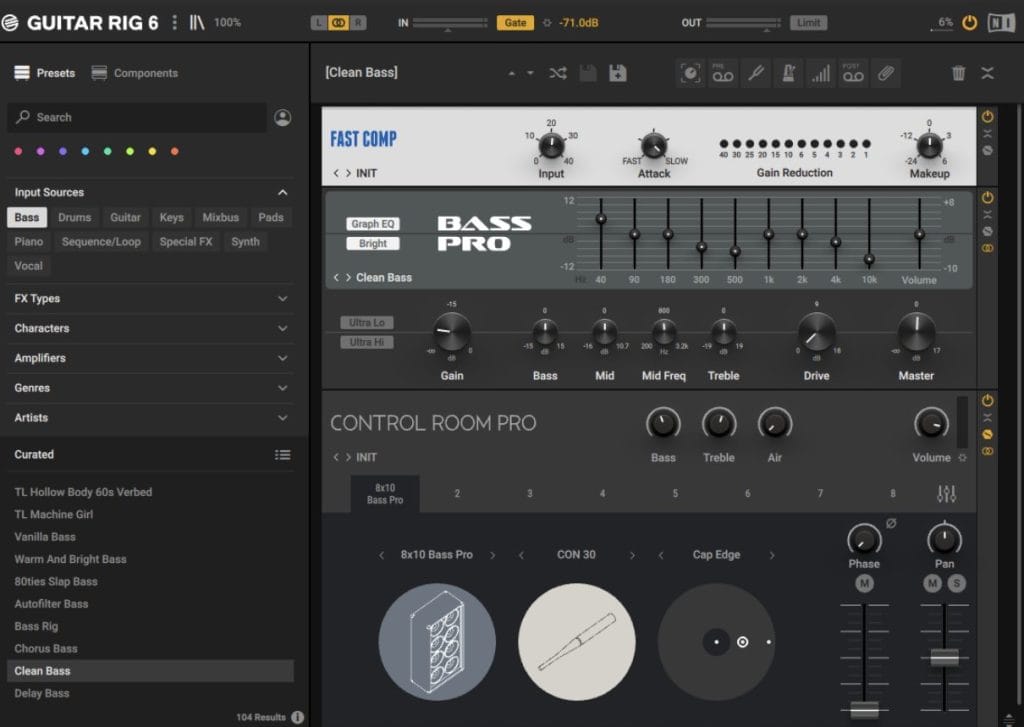The height and width of the screenshot is (727, 1024).
Task: Open the Guitar Rig main menu dots
Action: coord(174,22)
